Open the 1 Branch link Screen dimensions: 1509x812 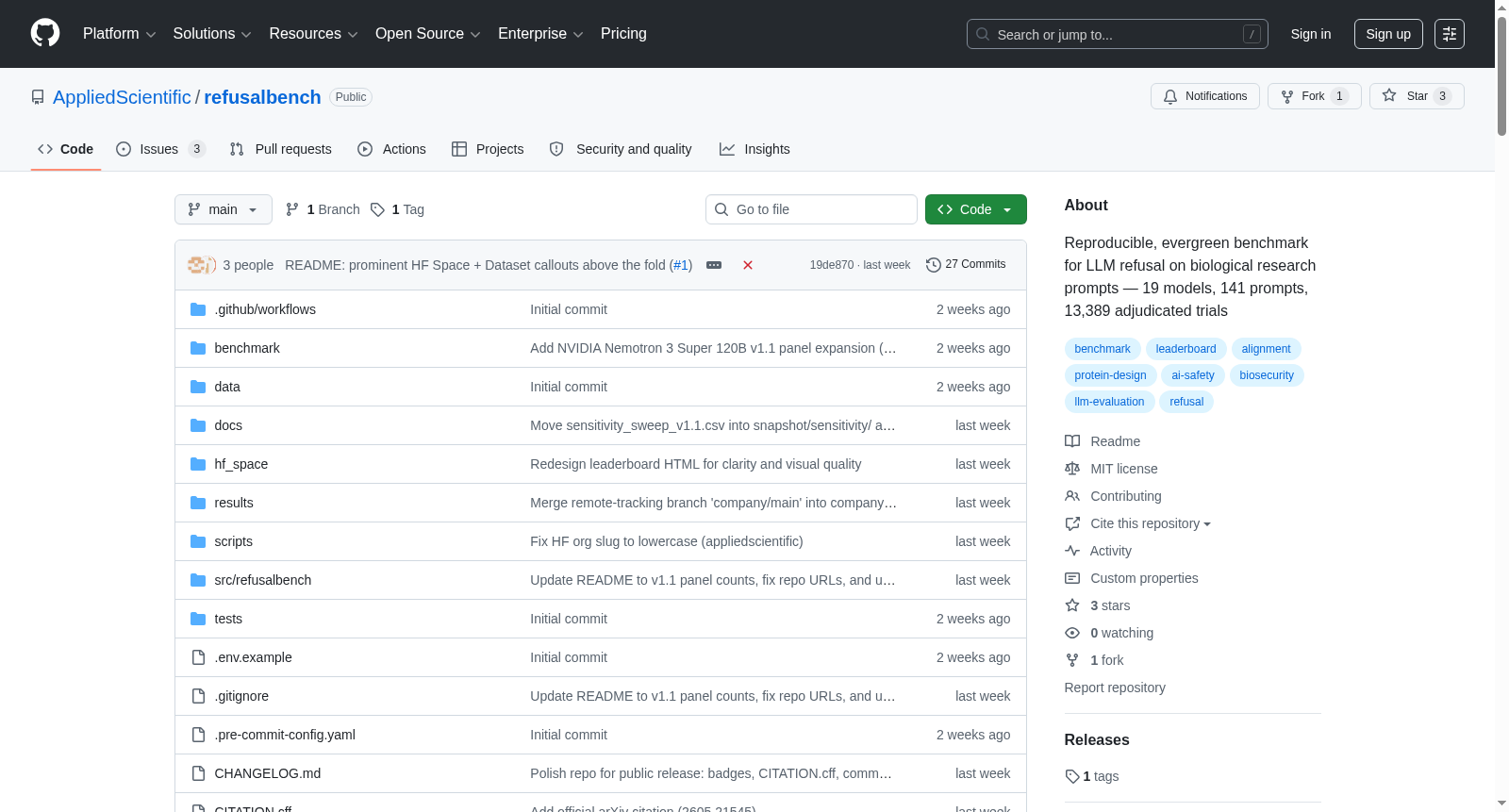[x=323, y=209]
